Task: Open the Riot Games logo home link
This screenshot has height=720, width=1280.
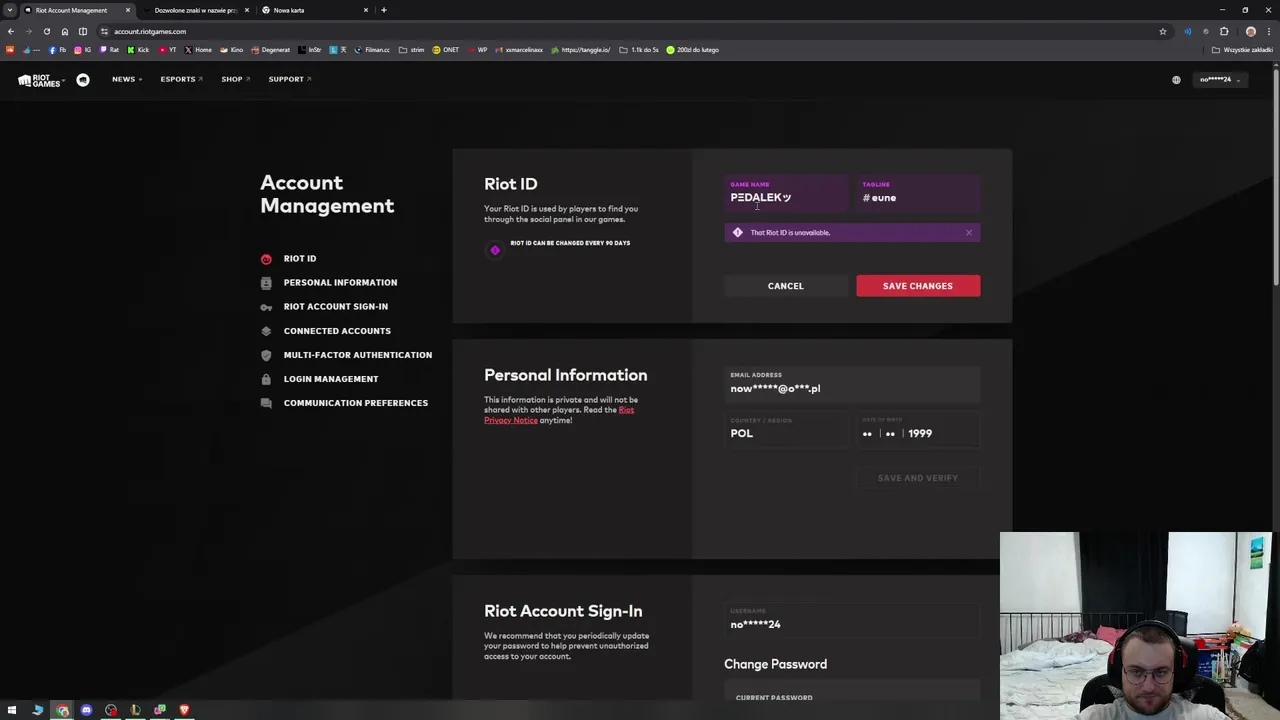Action: point(40,80)
